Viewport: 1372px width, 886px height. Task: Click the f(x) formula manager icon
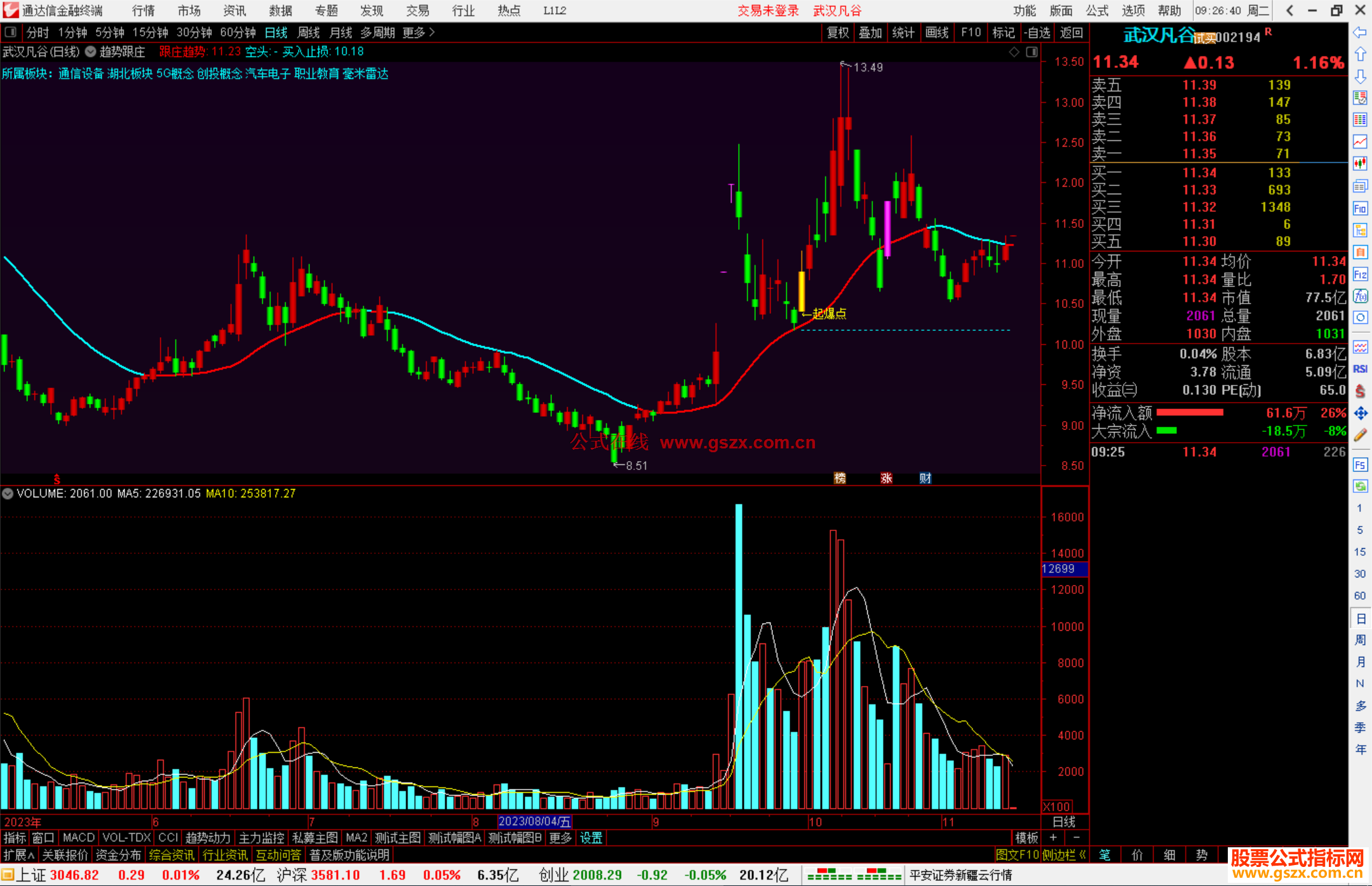1360,296
